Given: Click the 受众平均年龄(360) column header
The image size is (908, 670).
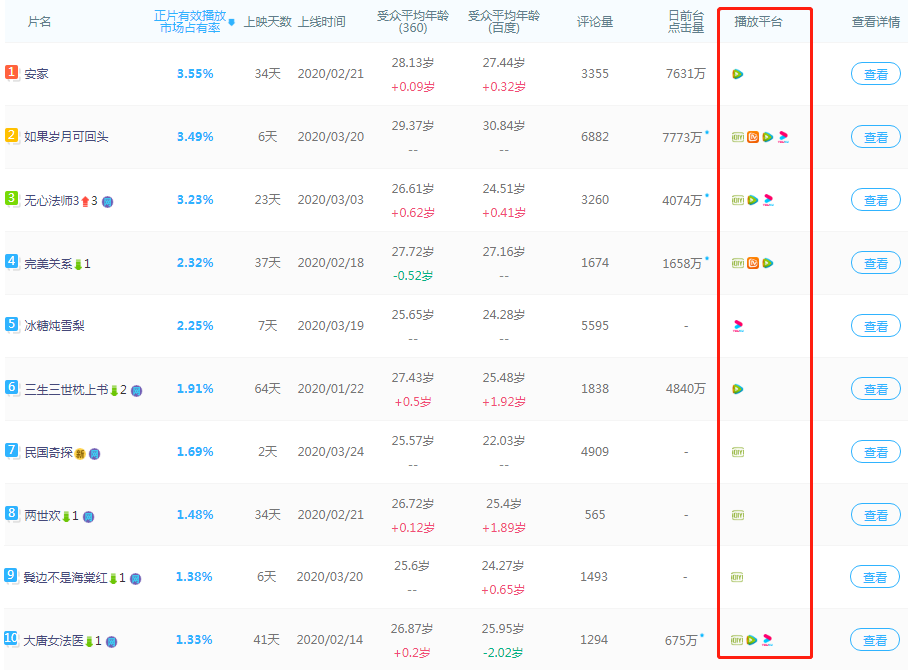Looking at the screenshot, I should (x=413, y=22).
